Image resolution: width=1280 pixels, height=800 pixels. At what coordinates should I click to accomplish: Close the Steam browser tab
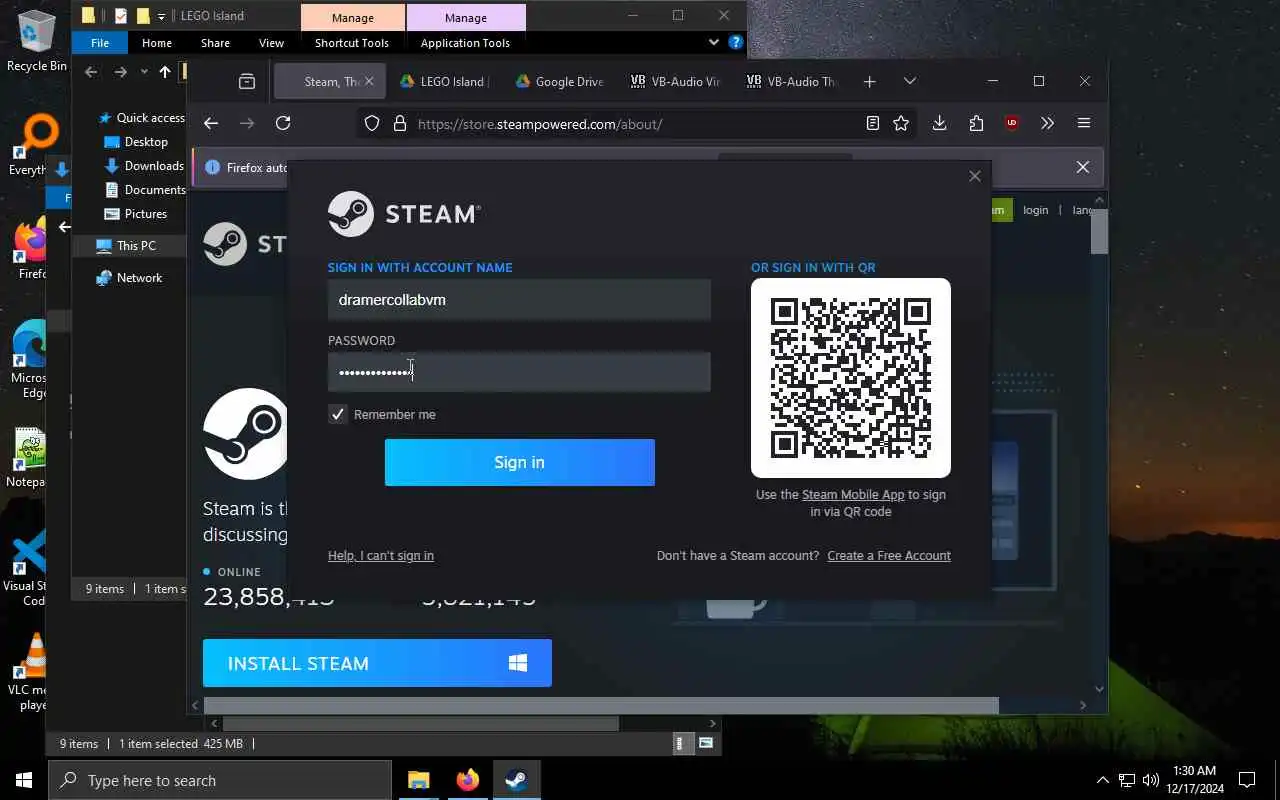point(369,82)
